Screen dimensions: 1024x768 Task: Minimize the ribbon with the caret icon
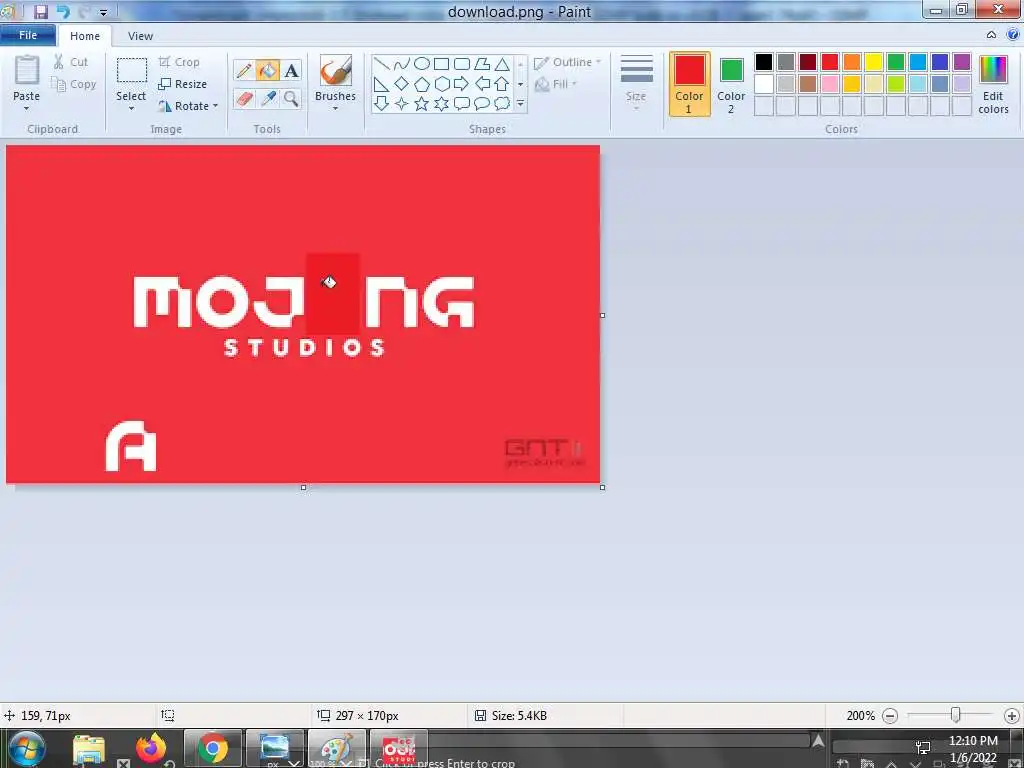pyautogui.click(x=991, y=35)
